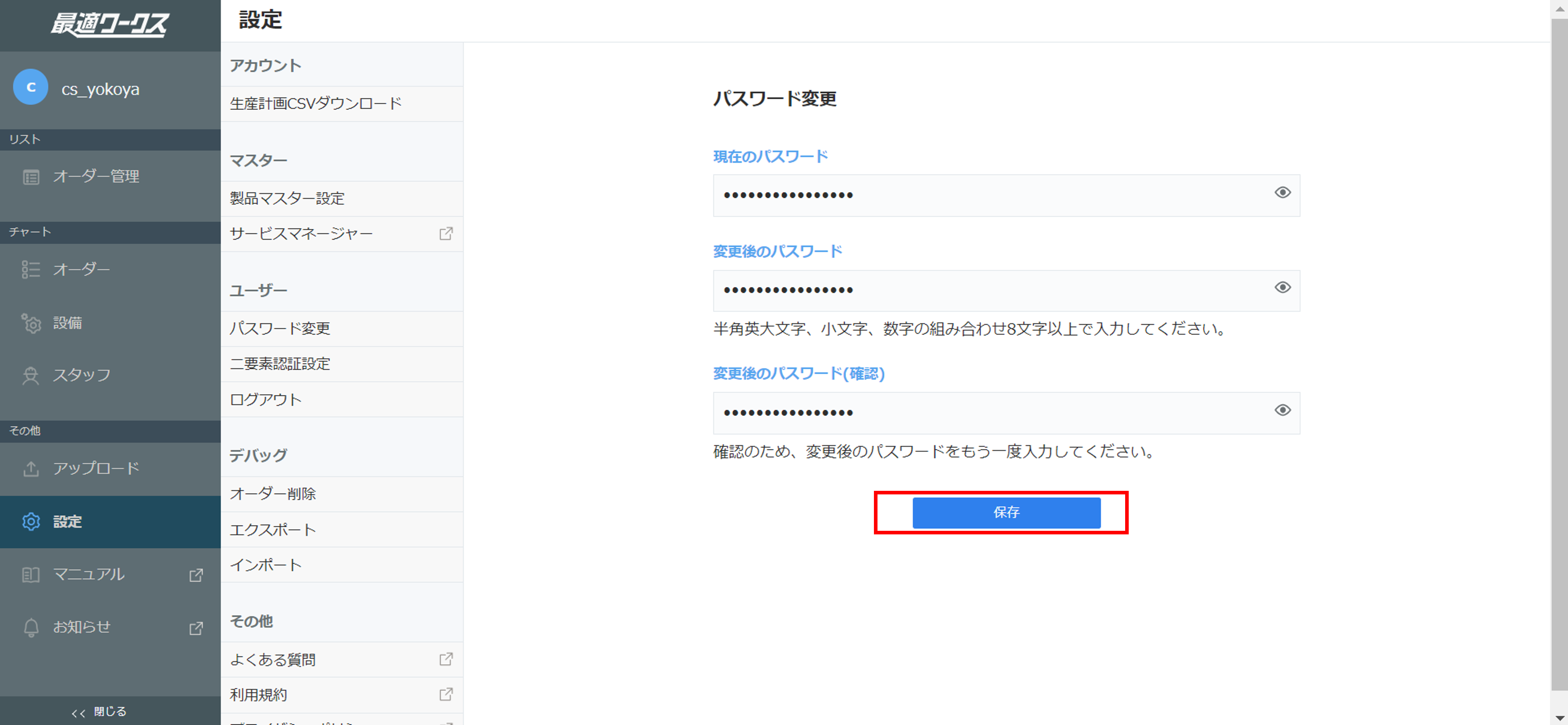
Task: Select 設定 in the sidebar
Action: (110, 522)
